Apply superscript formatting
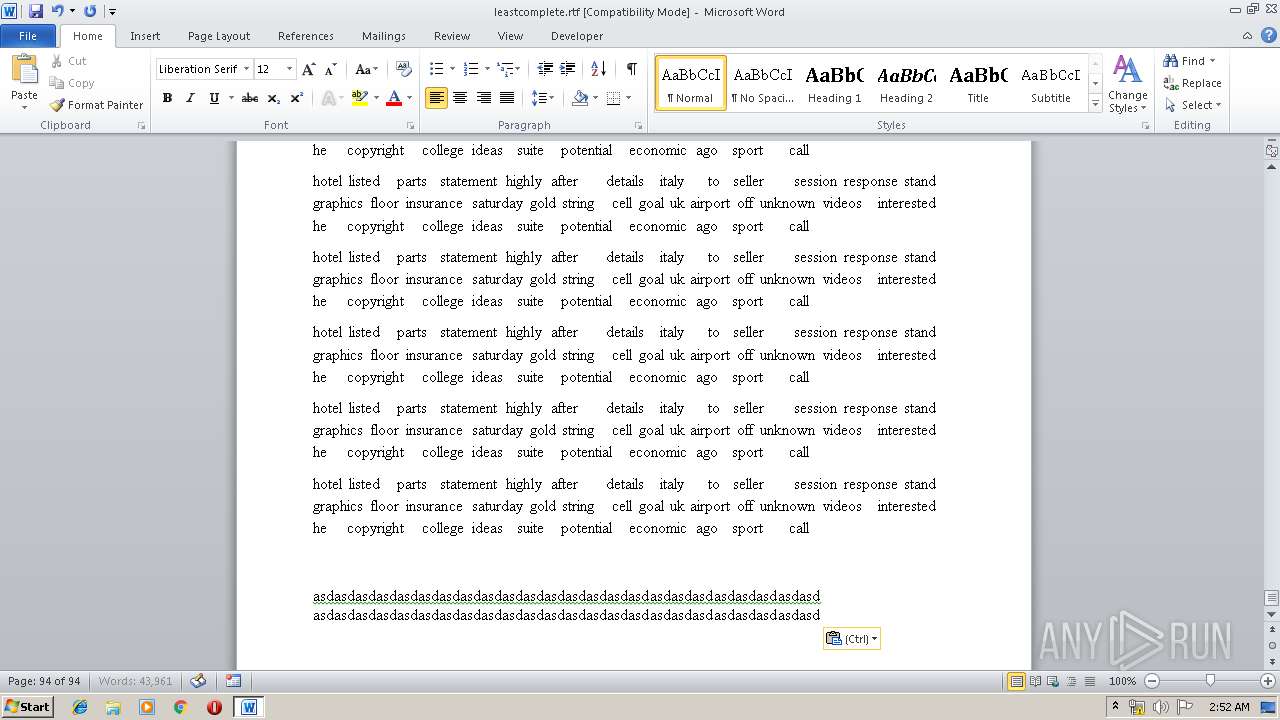This screenshot has height=720, width=1280. point(297,98)
